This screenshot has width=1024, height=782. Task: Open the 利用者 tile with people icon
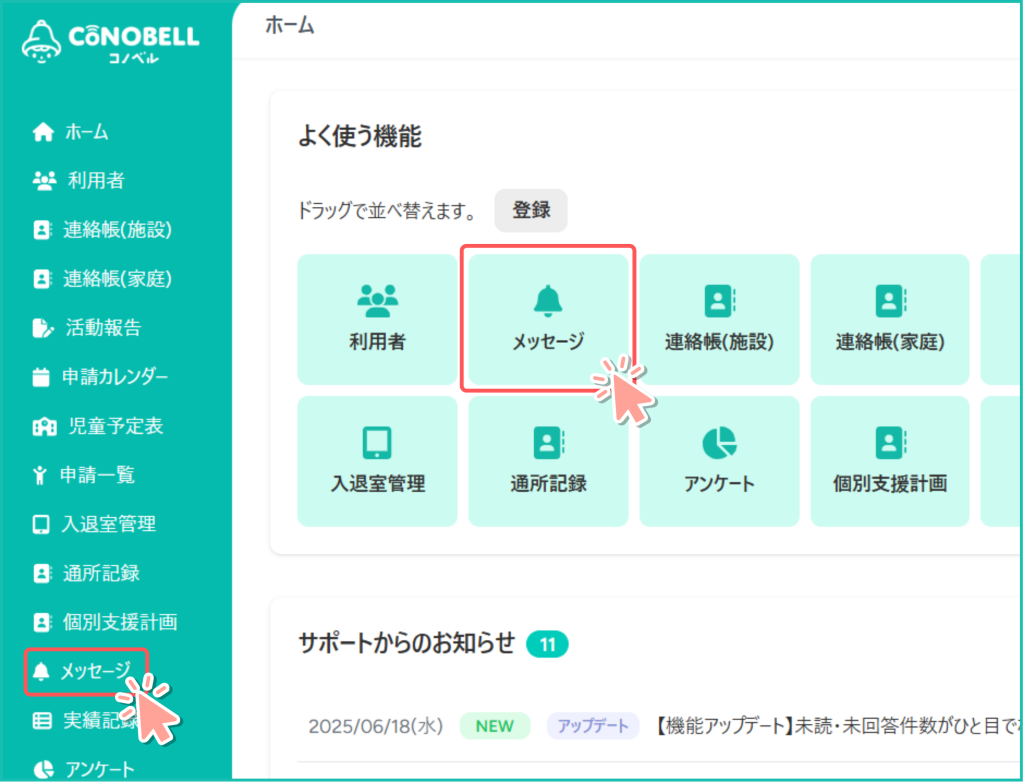[x=377, y=319]
